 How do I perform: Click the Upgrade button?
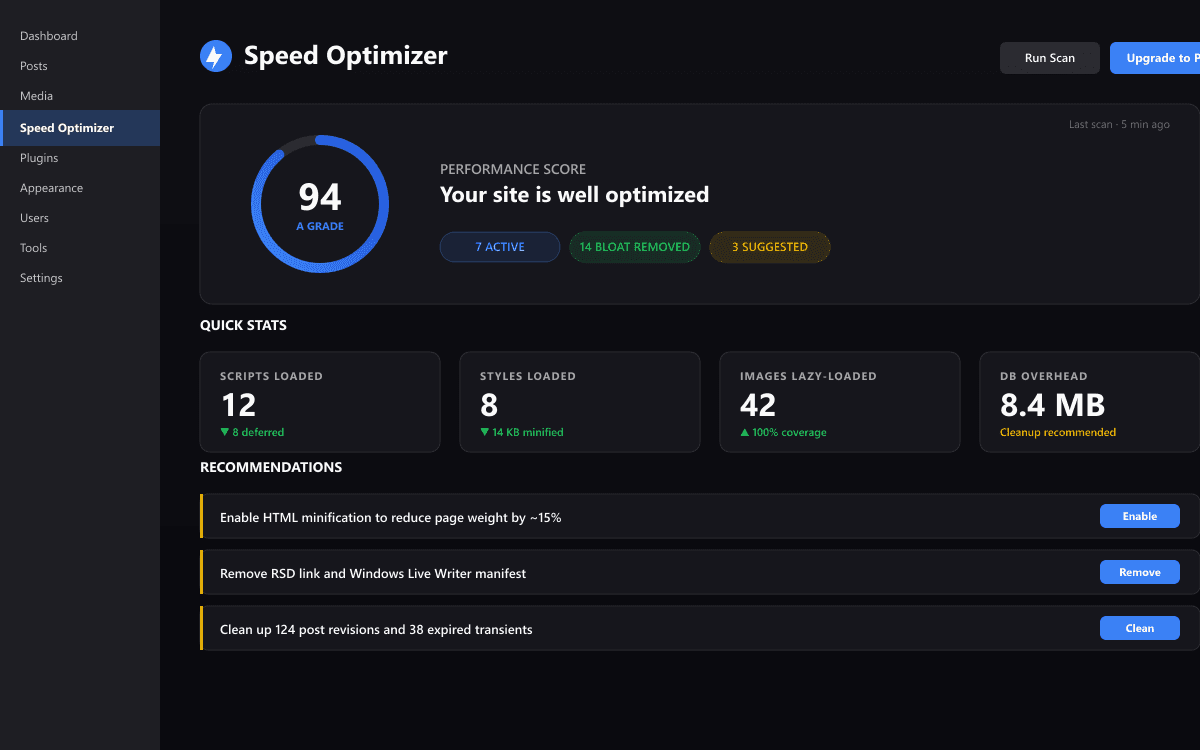click(1155, 58)
